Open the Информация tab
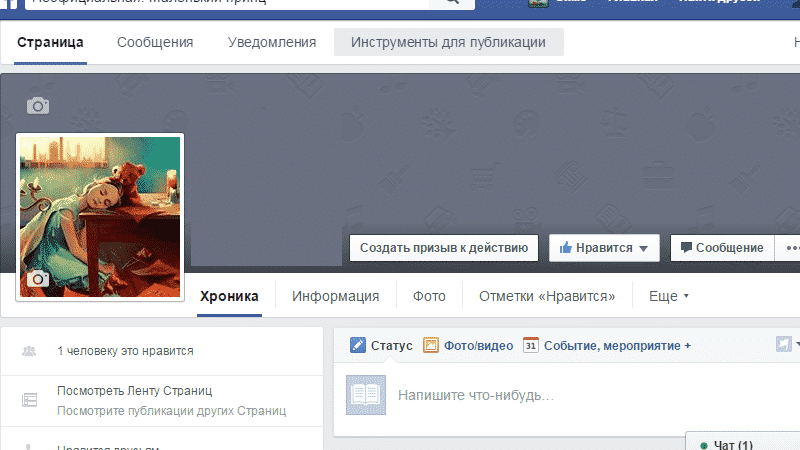The width and height of the screenshot is (800, 450). tap(335, 296)
